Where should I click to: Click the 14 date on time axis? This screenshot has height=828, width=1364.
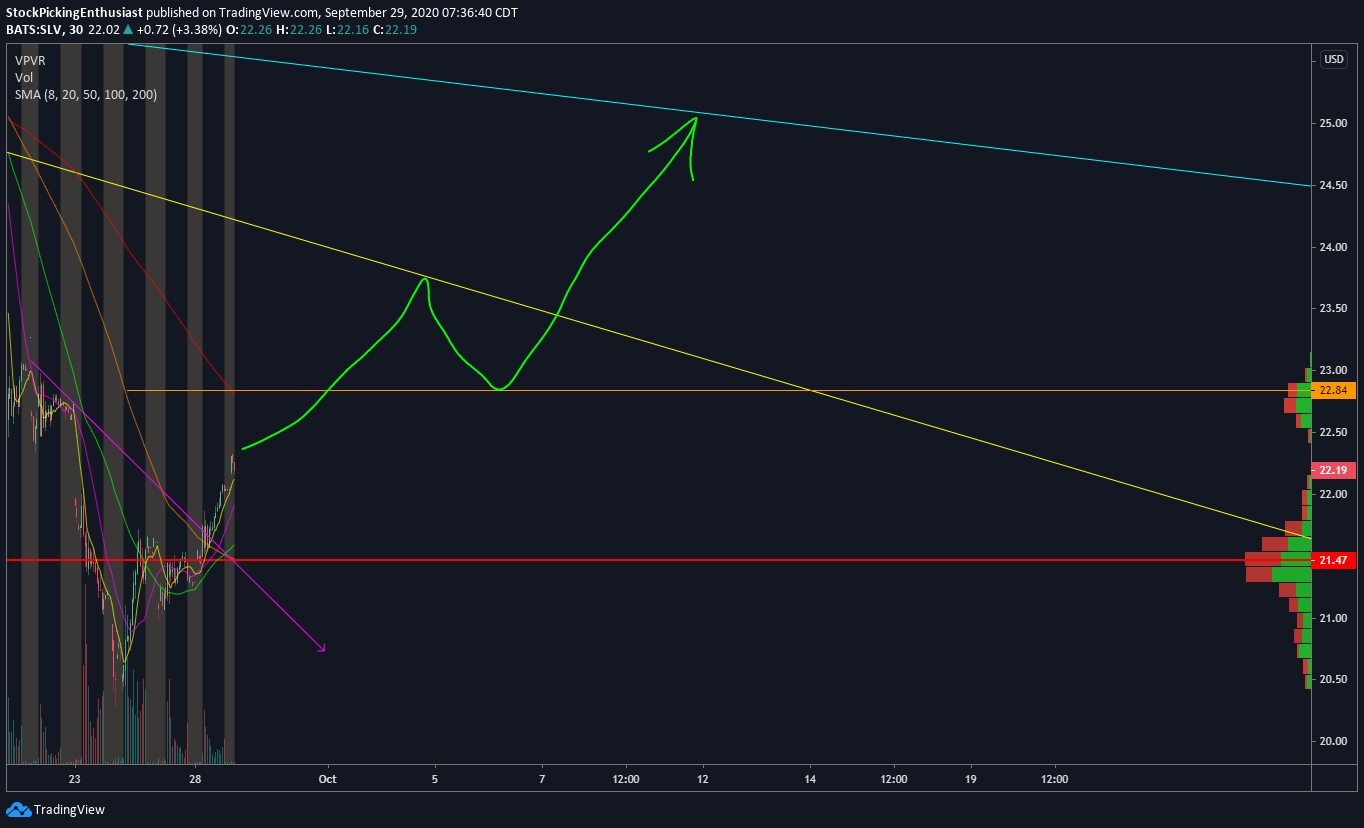pos(810,778)
